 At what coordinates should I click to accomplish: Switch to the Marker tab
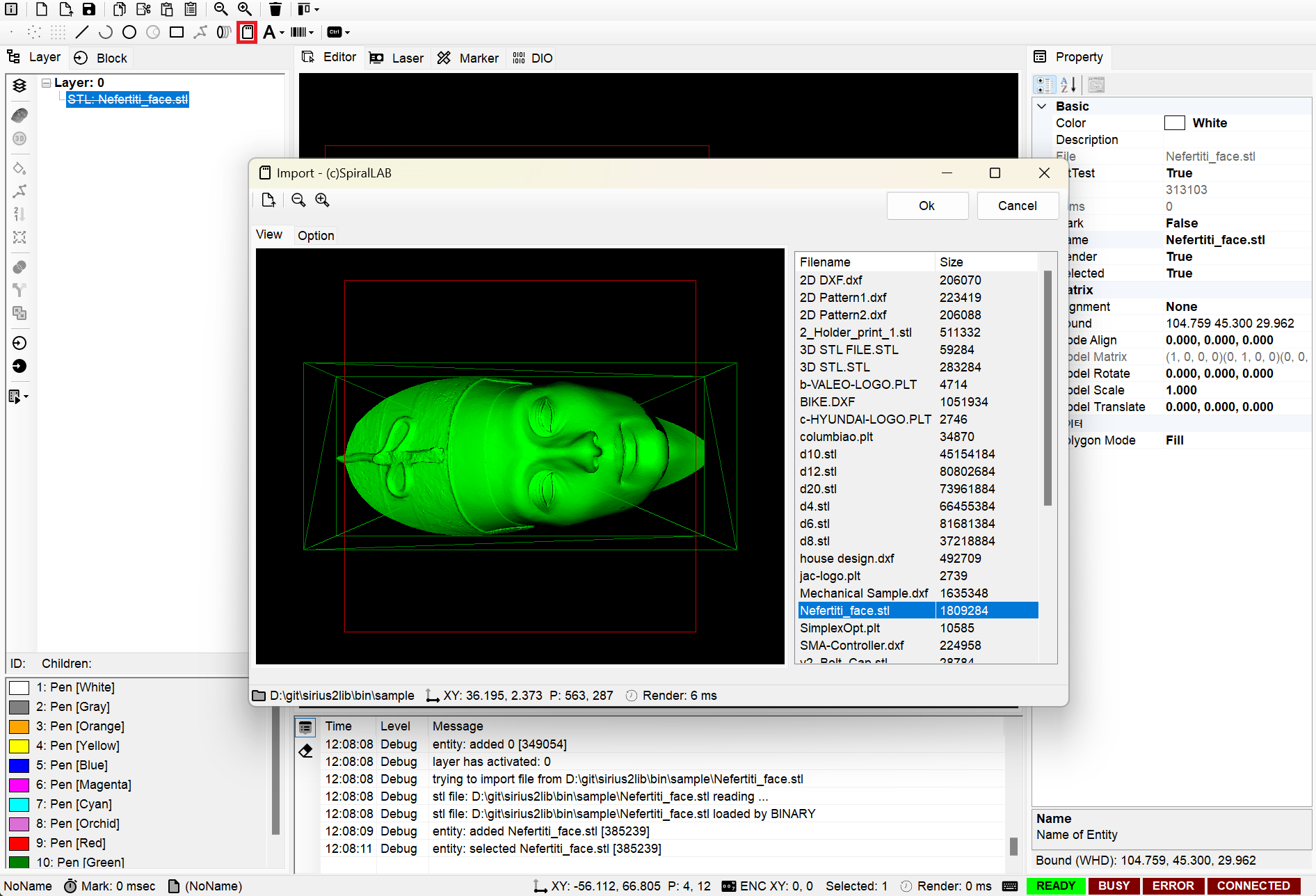pos(468,58)
